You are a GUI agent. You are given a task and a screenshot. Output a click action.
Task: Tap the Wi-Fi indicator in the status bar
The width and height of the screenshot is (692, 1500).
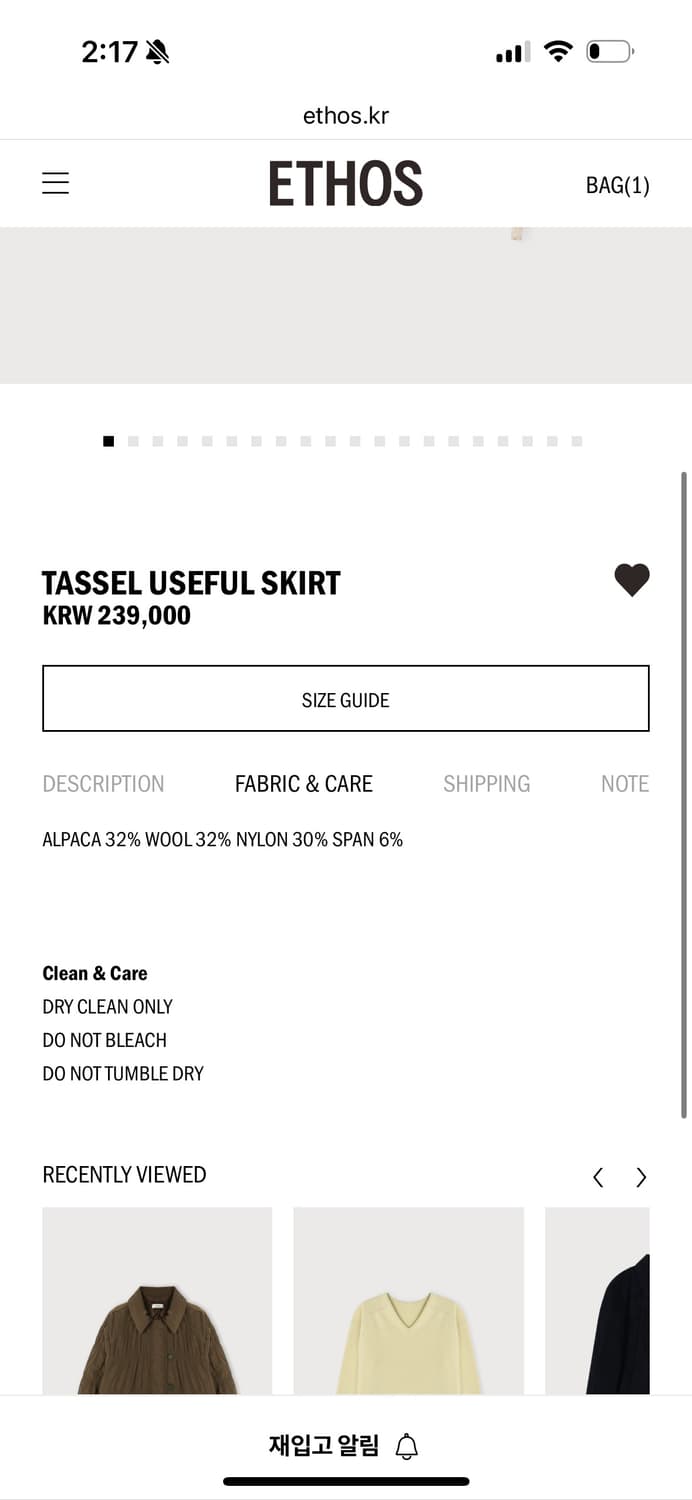[558, 51]
